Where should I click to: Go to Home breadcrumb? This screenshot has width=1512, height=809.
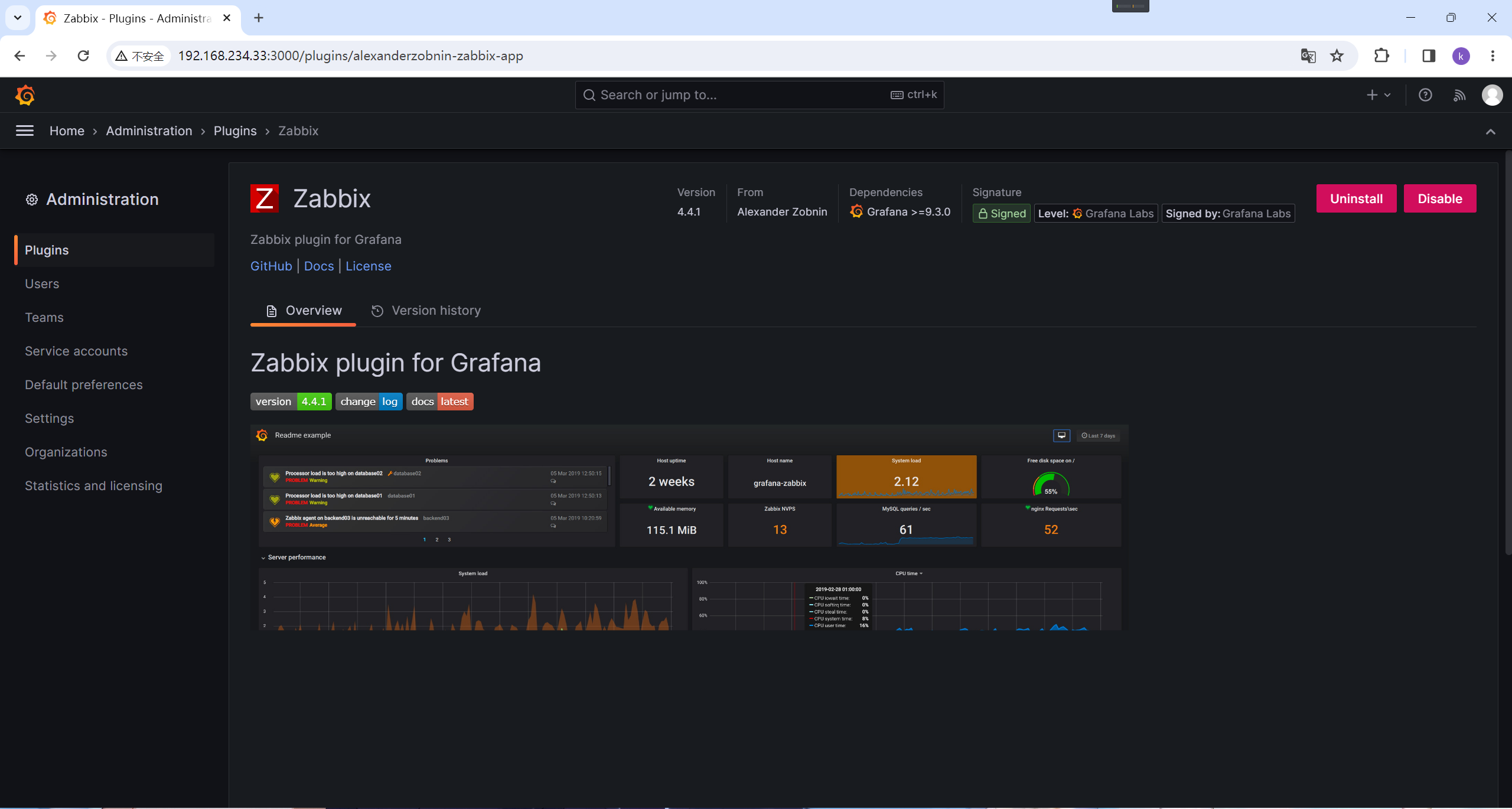(x=67, y=131)
